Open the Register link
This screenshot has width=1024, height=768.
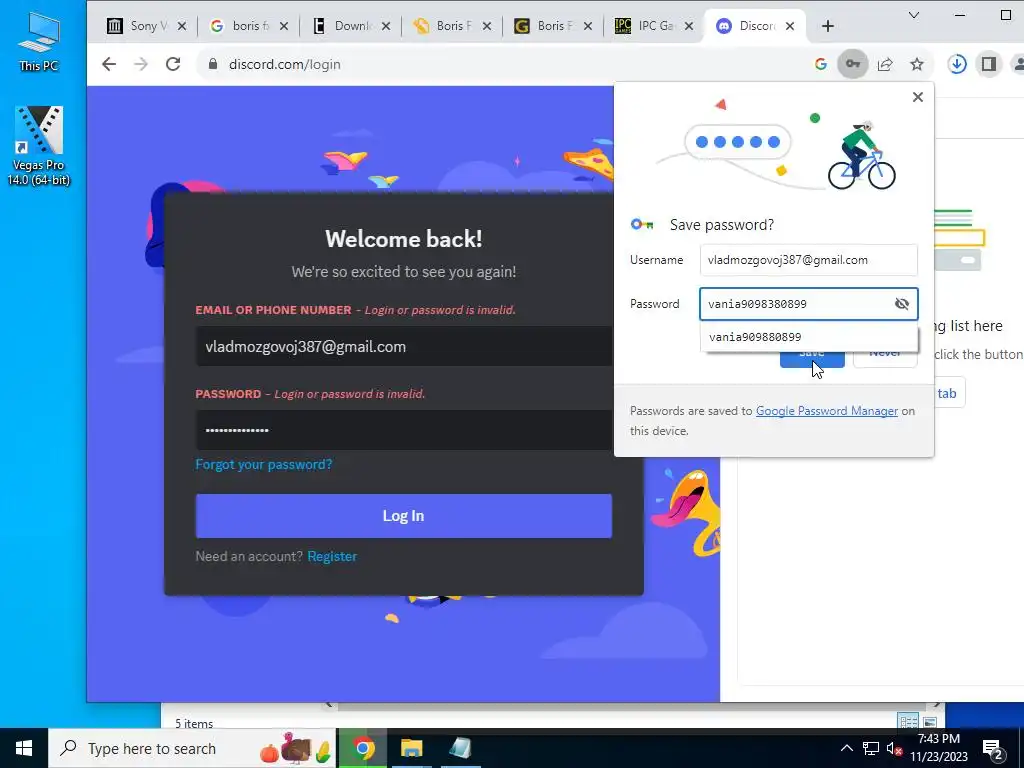tap(332, 556)
